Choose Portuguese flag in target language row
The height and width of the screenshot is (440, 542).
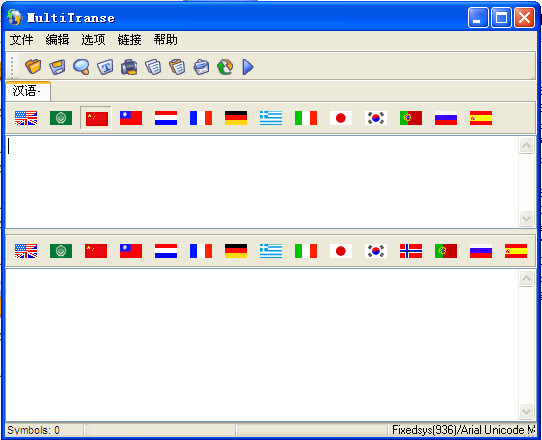(x=446, y=251)
